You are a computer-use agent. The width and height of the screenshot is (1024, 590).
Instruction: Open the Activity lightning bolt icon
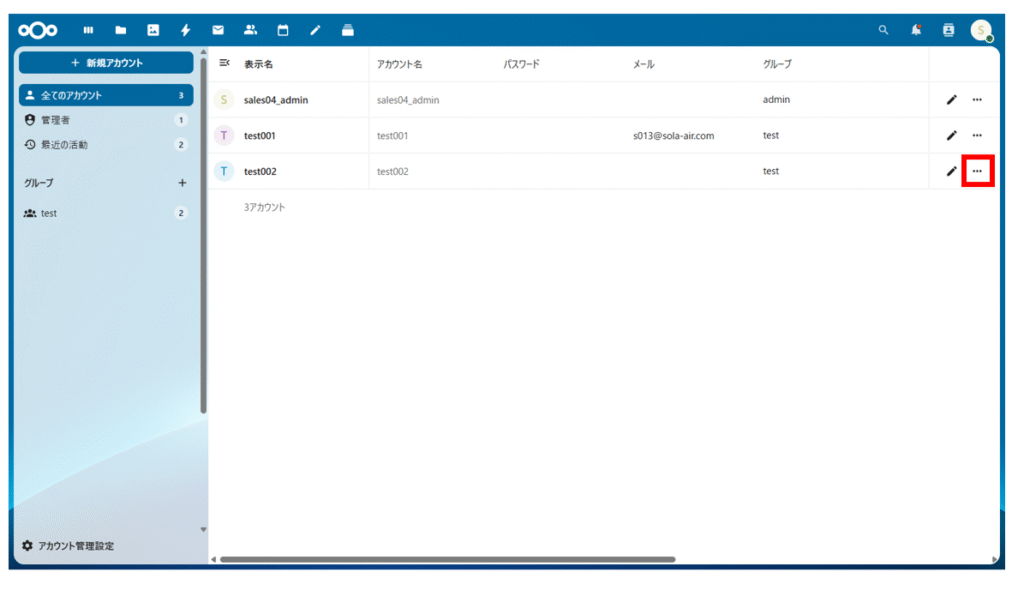(x=185, y=30)
